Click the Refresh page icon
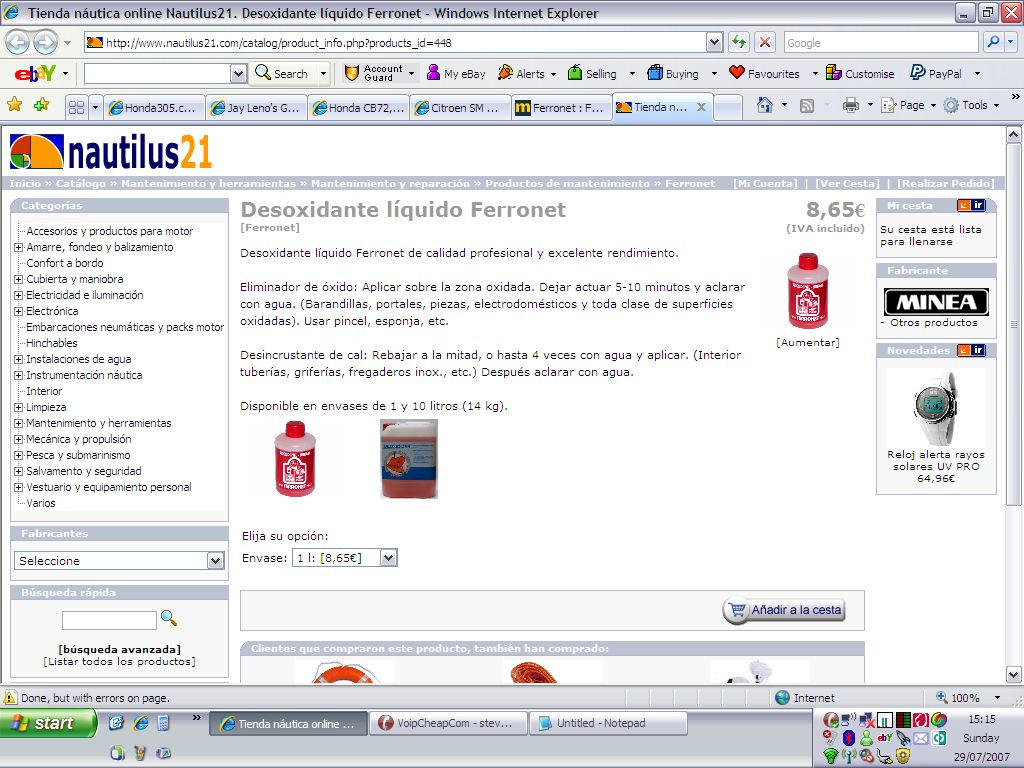Screen dimensions: 1024x768 [739, 42]
